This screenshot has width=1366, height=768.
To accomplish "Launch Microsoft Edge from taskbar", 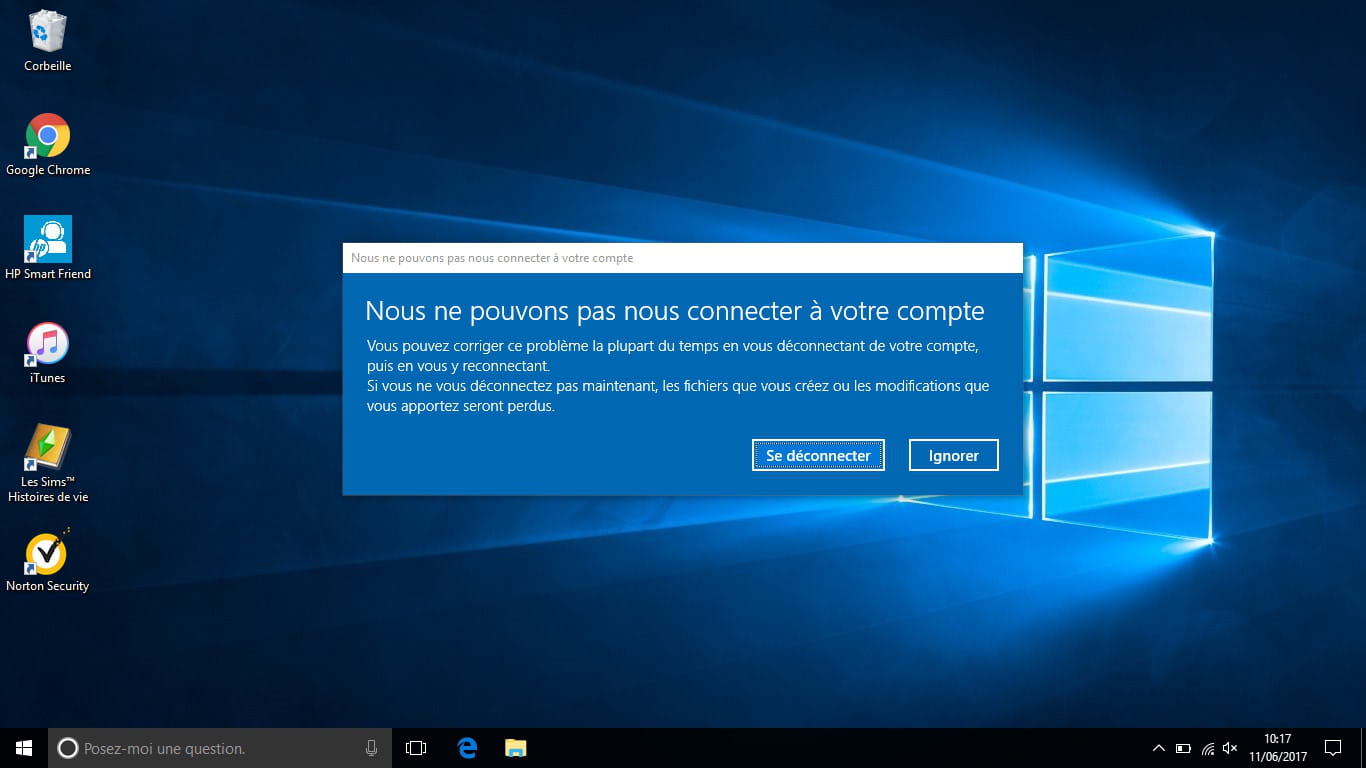I will pyautogui.click(x=467, y=748).
